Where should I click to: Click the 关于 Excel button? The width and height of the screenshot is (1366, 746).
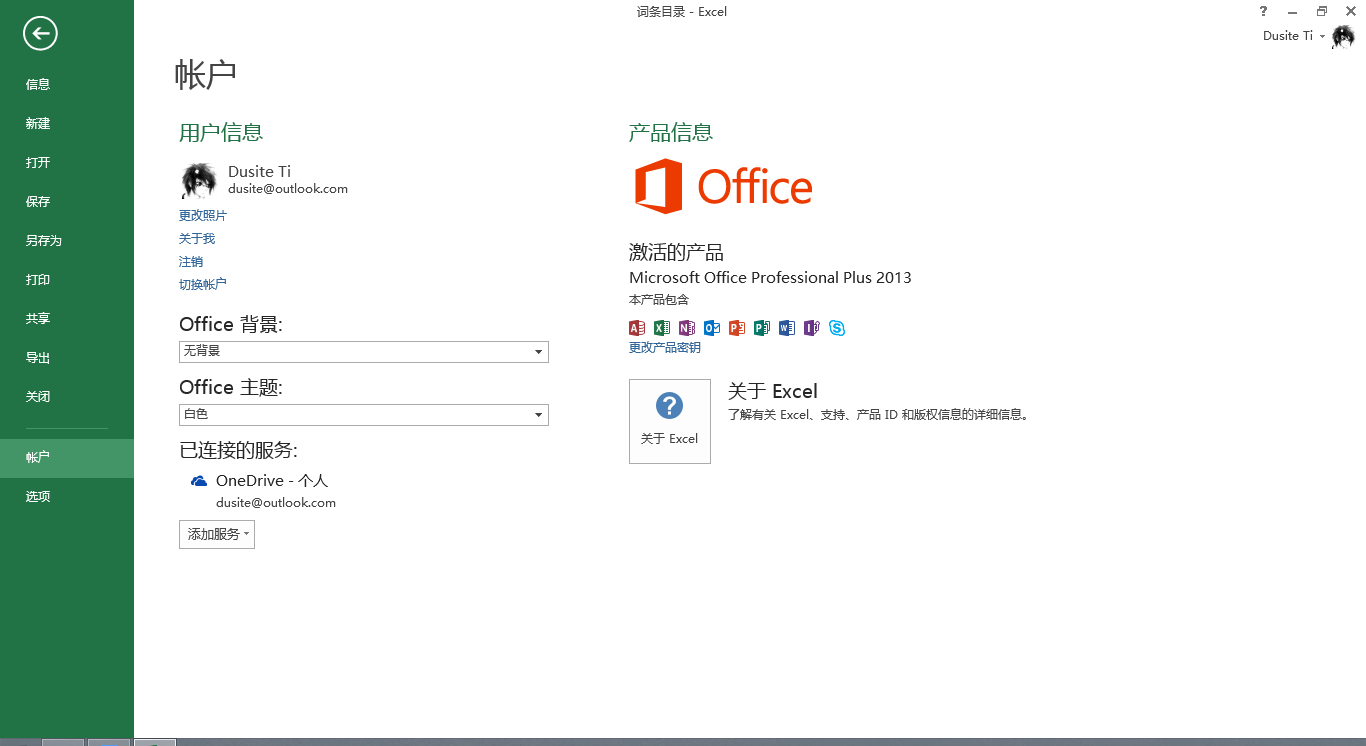pyautogui.click(x=670, y=421)
